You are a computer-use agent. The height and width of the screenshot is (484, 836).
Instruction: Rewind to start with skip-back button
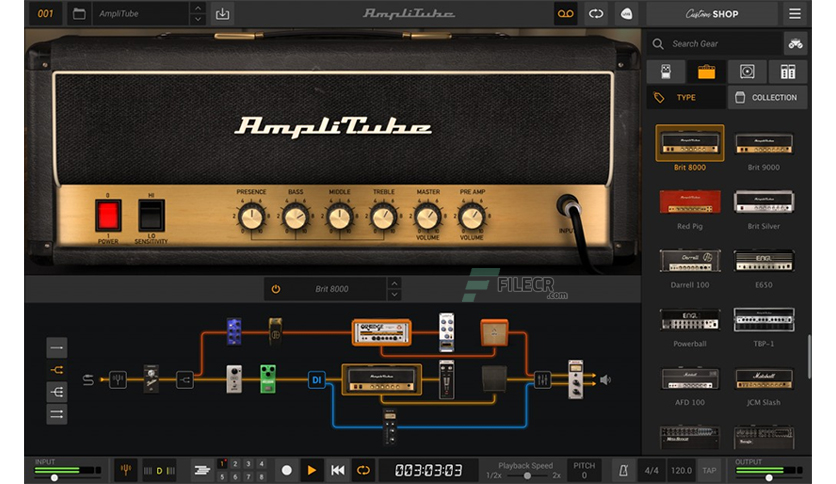pyautogui.click(x=337, y=470)
